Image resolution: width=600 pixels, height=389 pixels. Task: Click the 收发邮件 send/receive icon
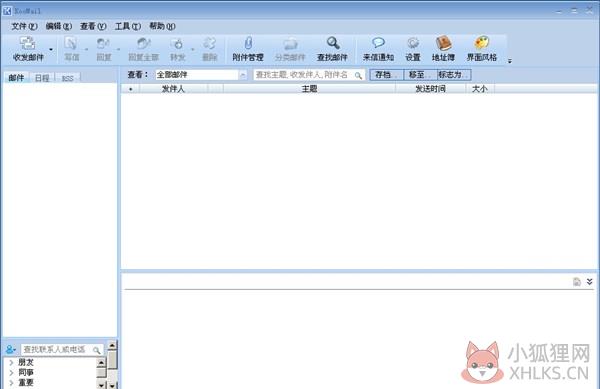pos(28,43)
